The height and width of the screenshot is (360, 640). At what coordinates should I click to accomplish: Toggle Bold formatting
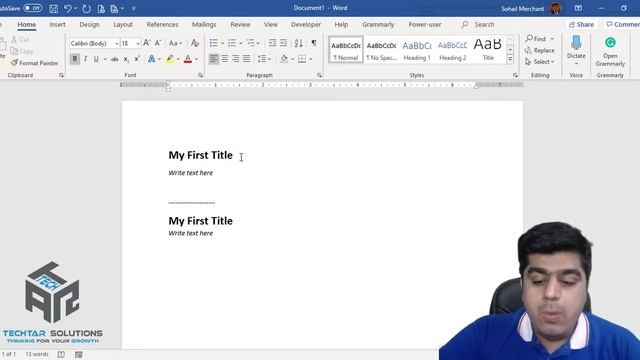point(75,59)
